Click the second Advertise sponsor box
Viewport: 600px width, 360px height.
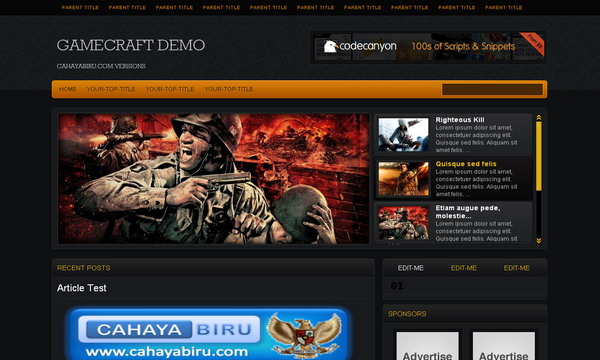504,346
